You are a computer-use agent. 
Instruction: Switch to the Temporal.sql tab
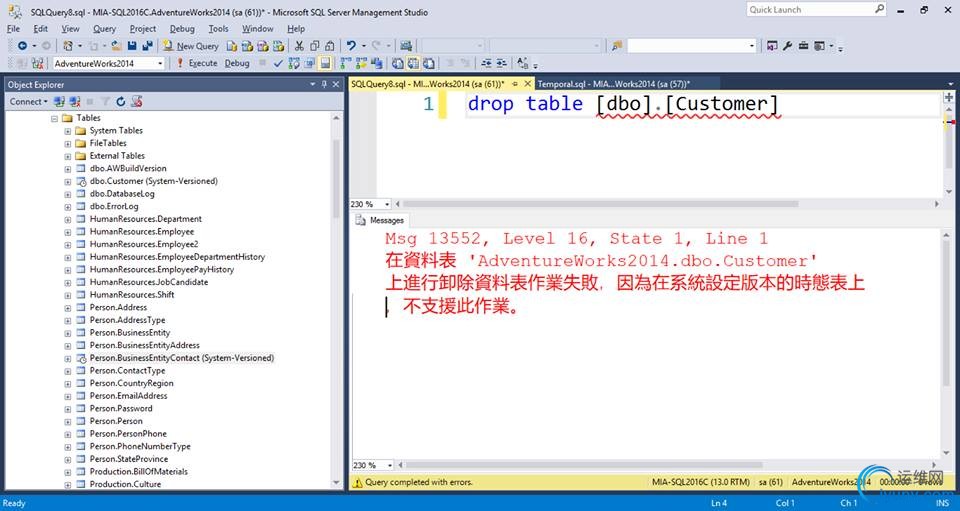click(x=613, y=84)
